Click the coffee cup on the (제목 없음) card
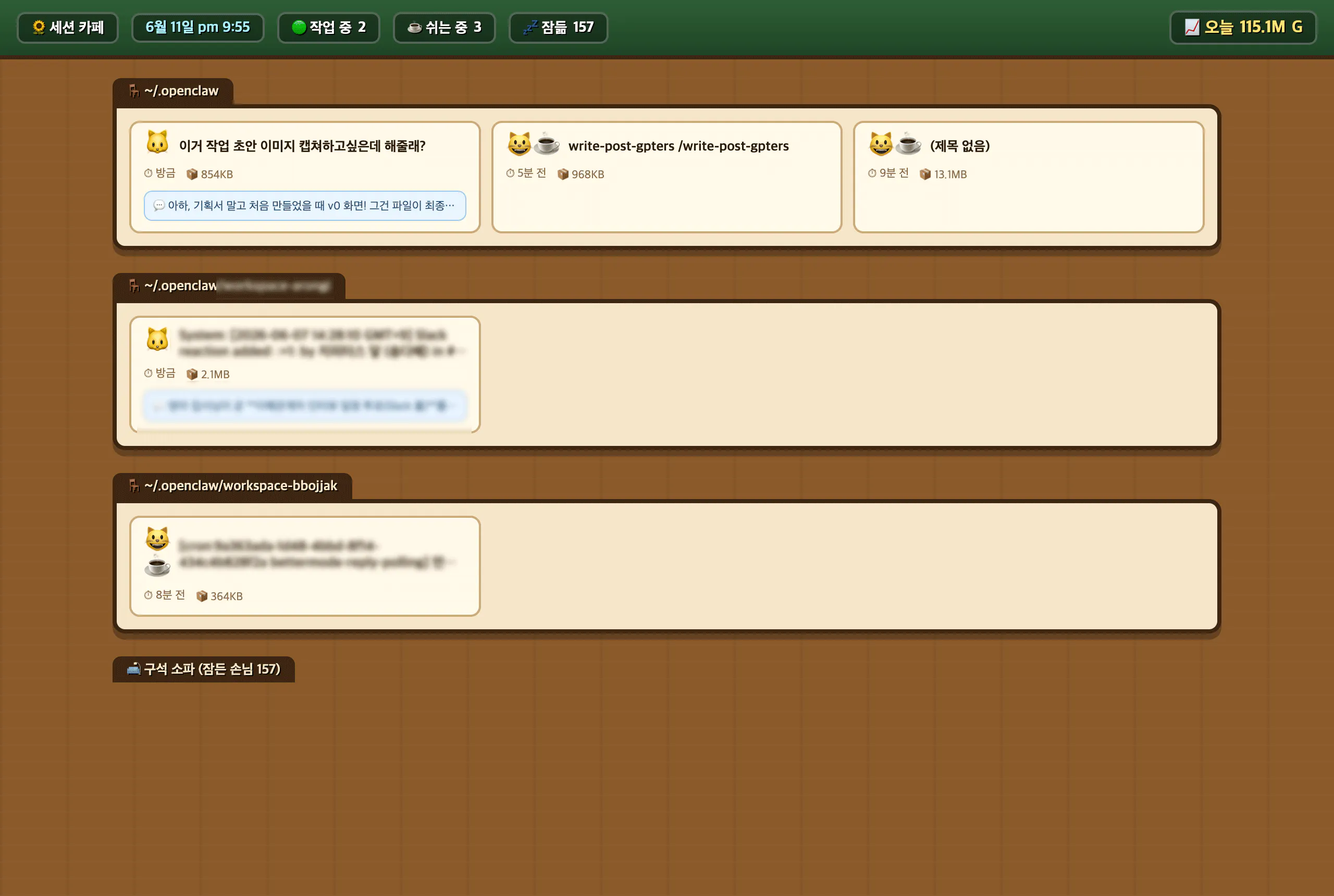The width and height of the screenshot is (1334, 896). coord(908,143)
